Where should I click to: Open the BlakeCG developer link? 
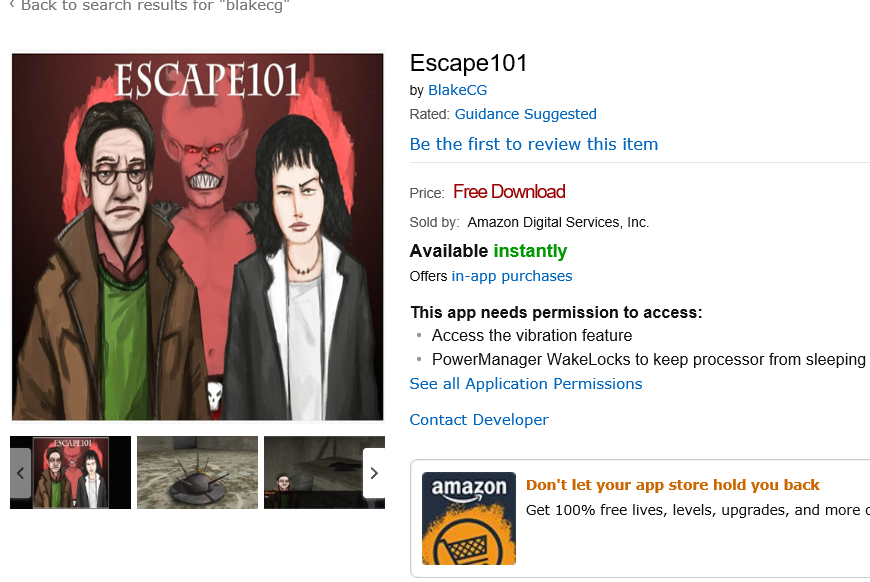pyautogui.click(x=458, y=90)
